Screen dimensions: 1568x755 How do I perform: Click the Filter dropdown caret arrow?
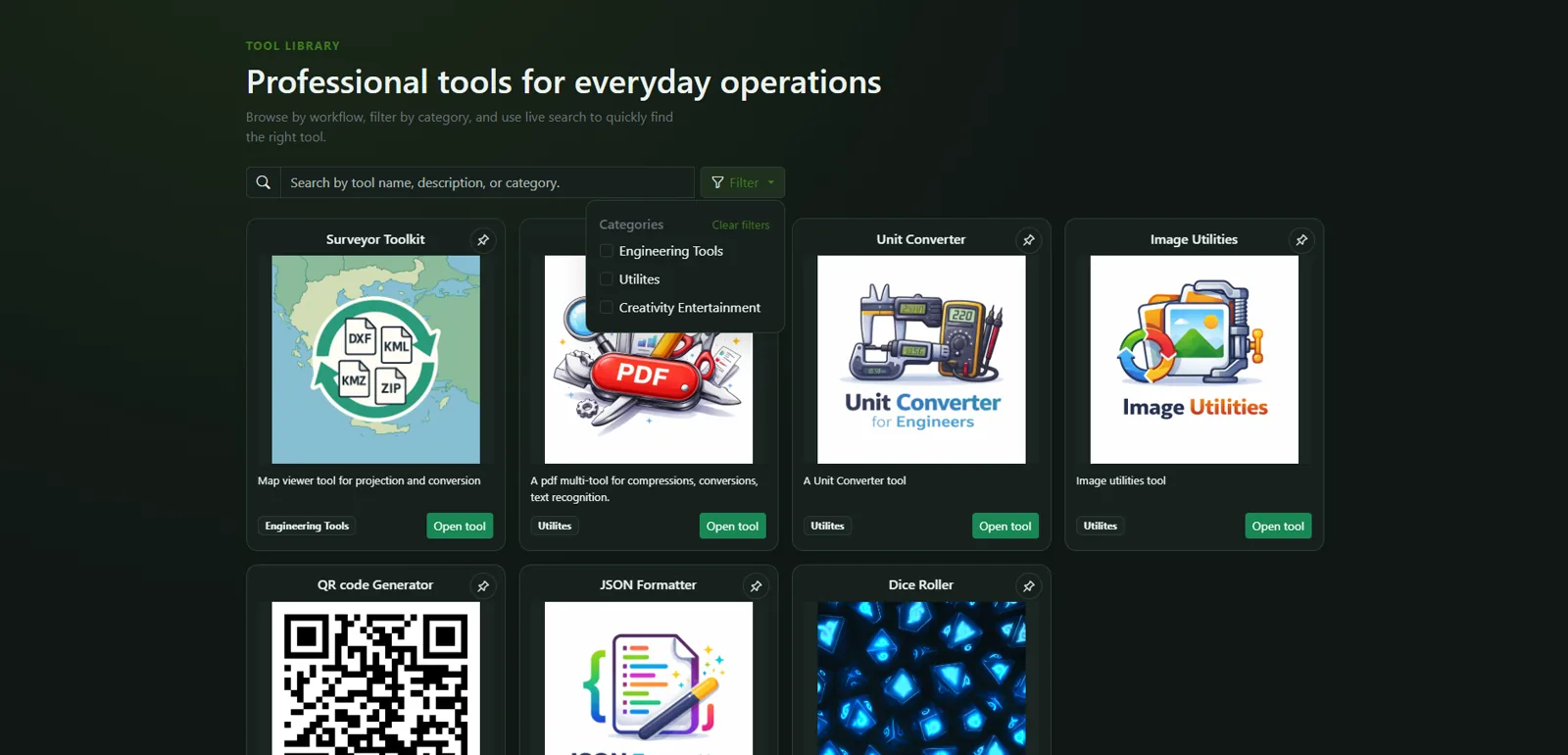tap(771, 182)
